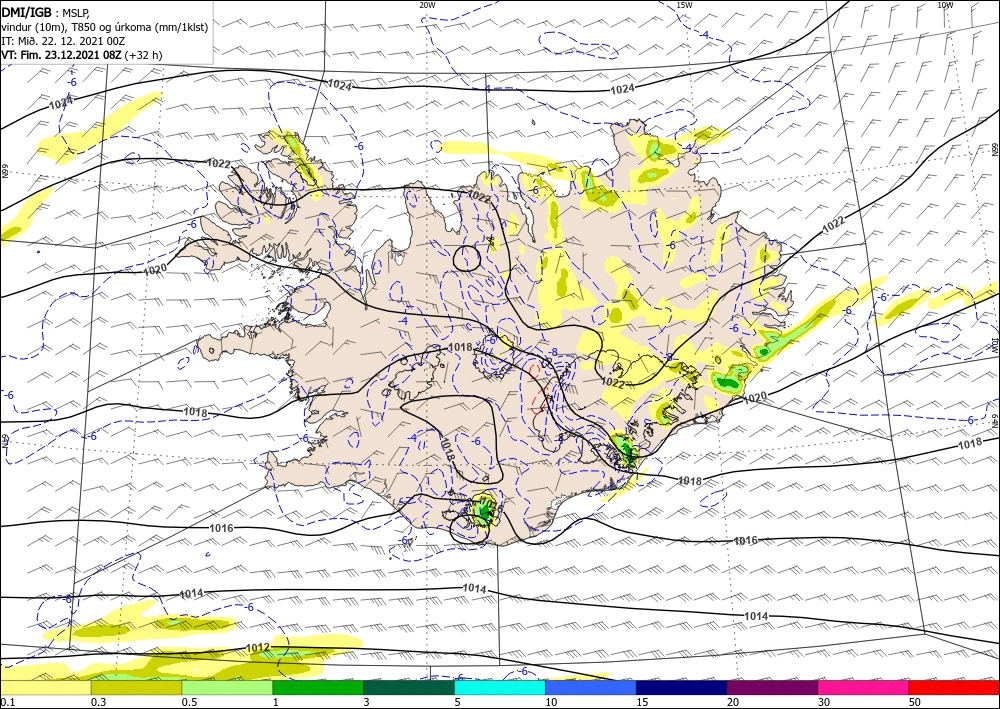Click the pink 30–50 legend swatch
The height and width of the screenshot is (709, 1000).
click(864, 687)
